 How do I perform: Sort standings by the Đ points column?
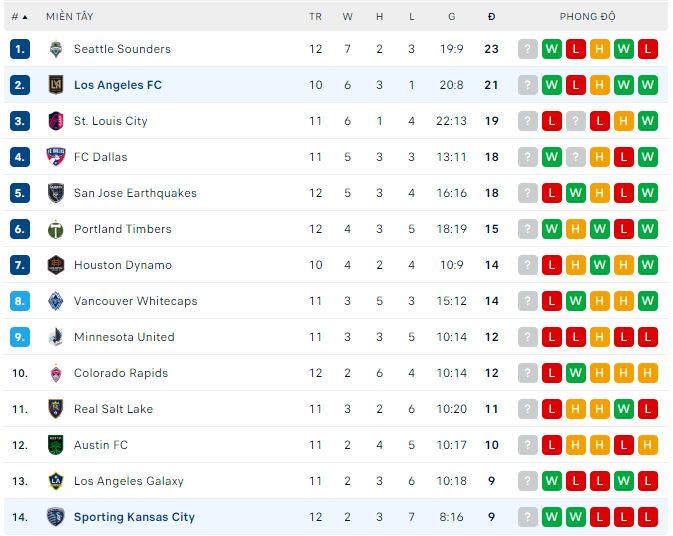pos(491,17)
